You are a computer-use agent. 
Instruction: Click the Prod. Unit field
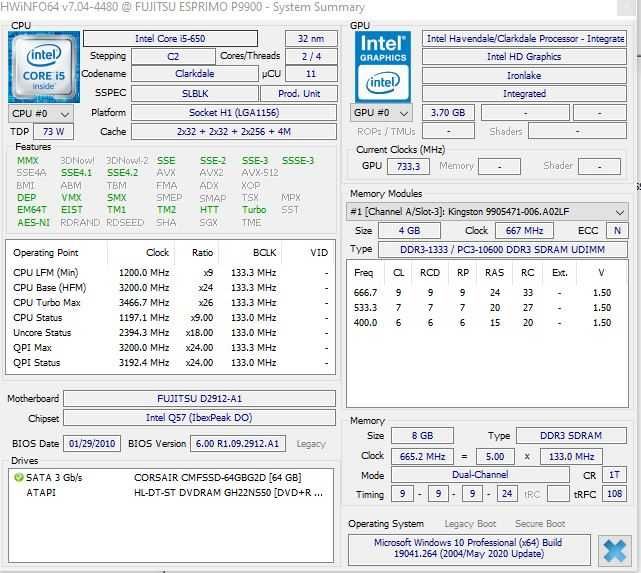point(299,94)
